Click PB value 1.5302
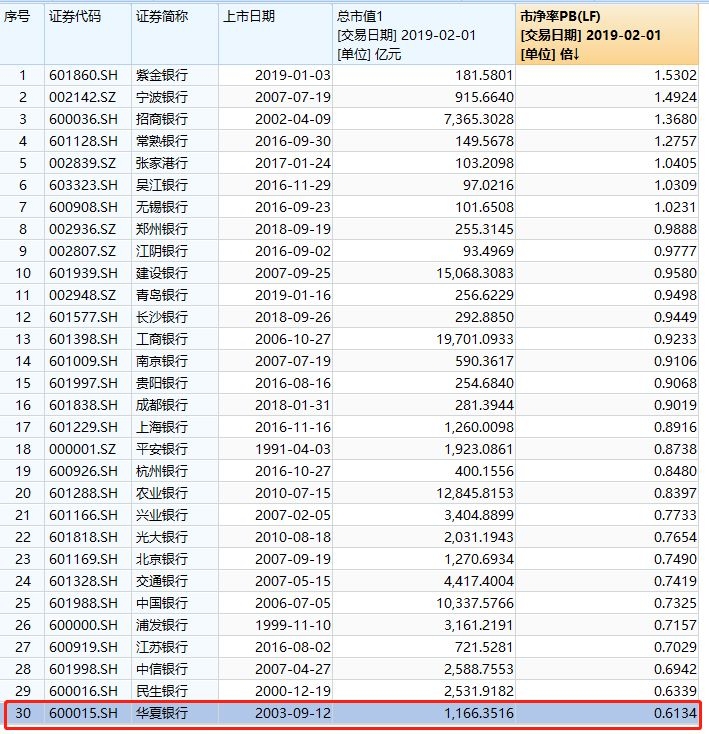 [x=675, y=75]
